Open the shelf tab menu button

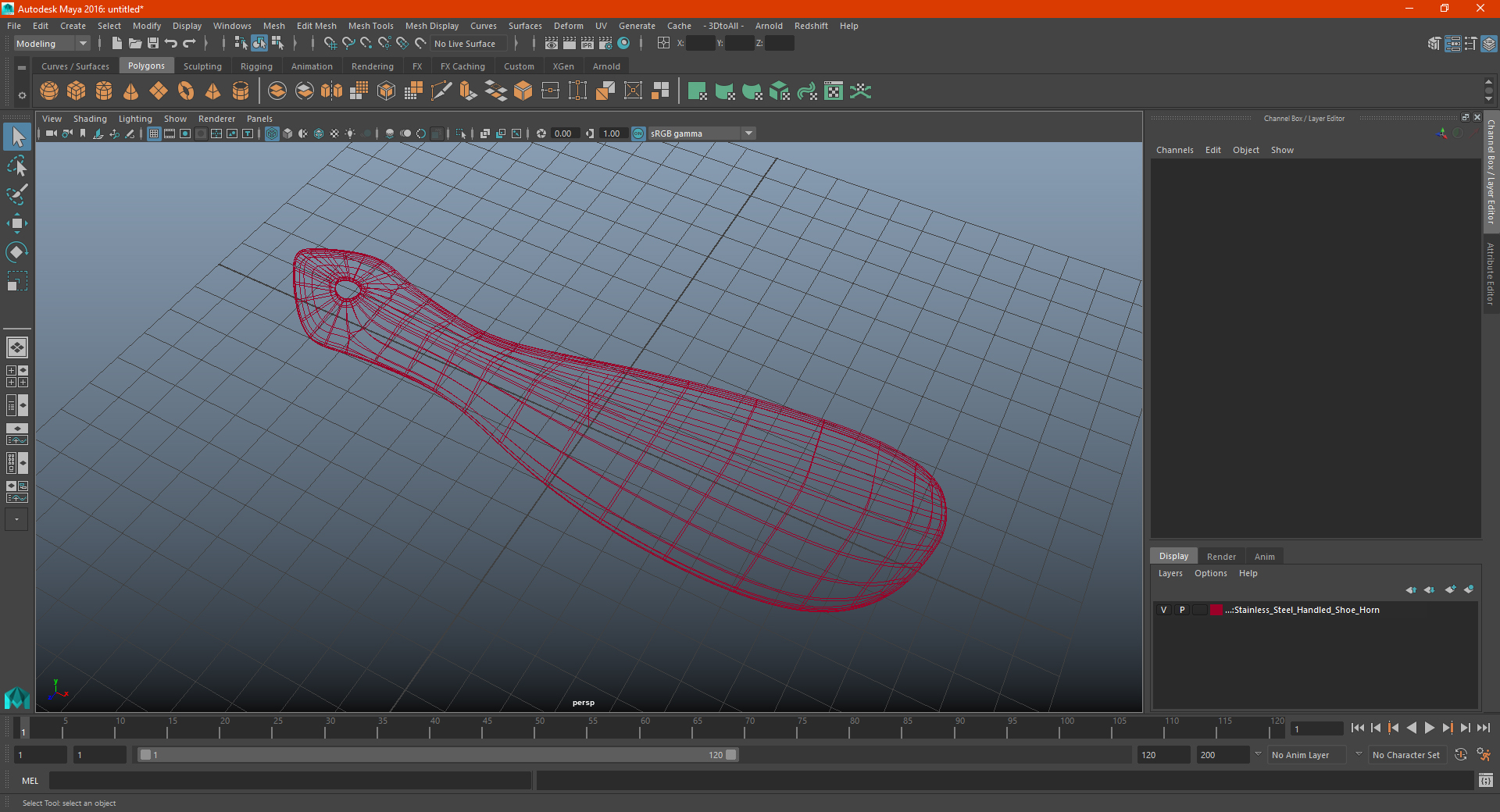[22, 68]
